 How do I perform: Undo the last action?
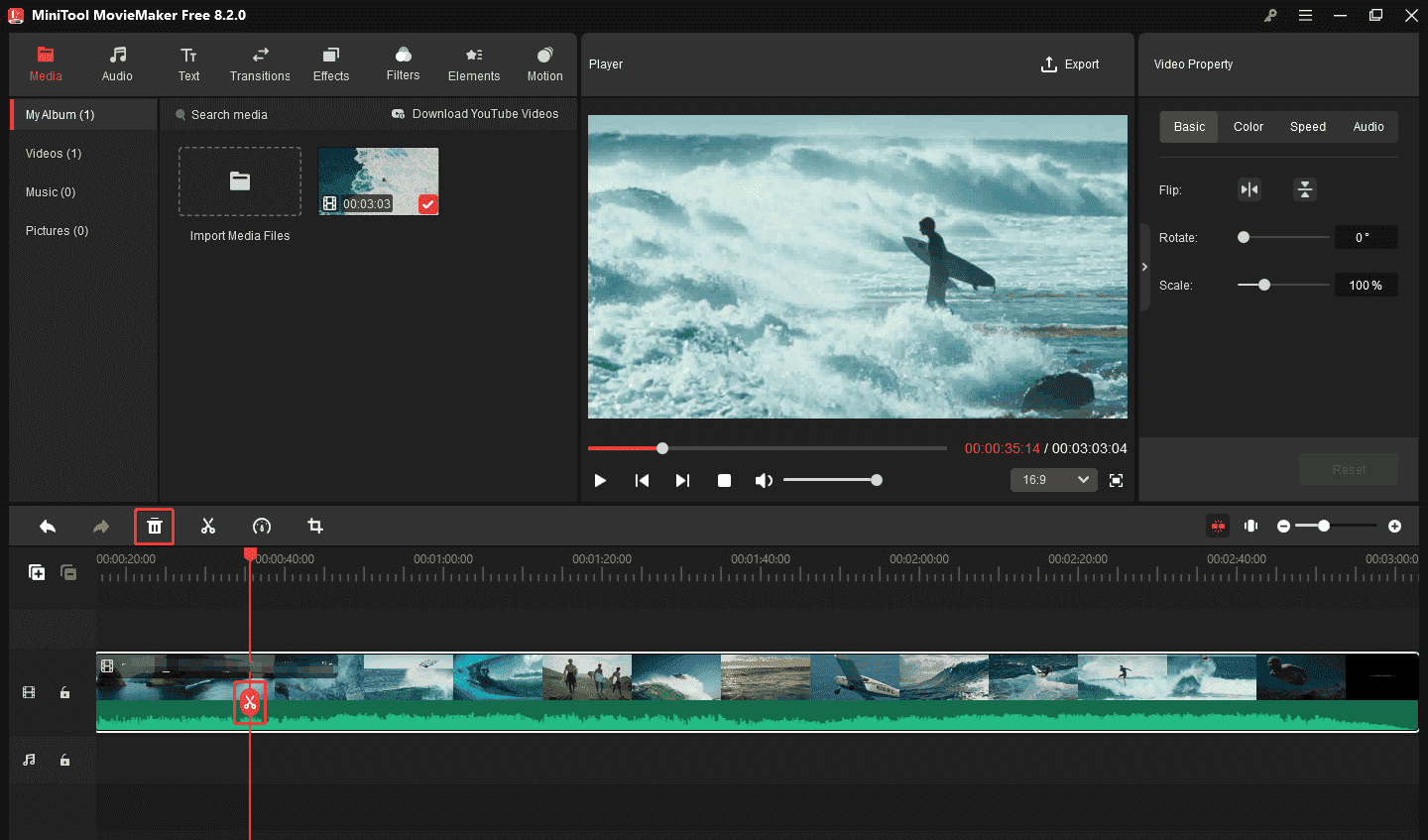click(48, 527)
